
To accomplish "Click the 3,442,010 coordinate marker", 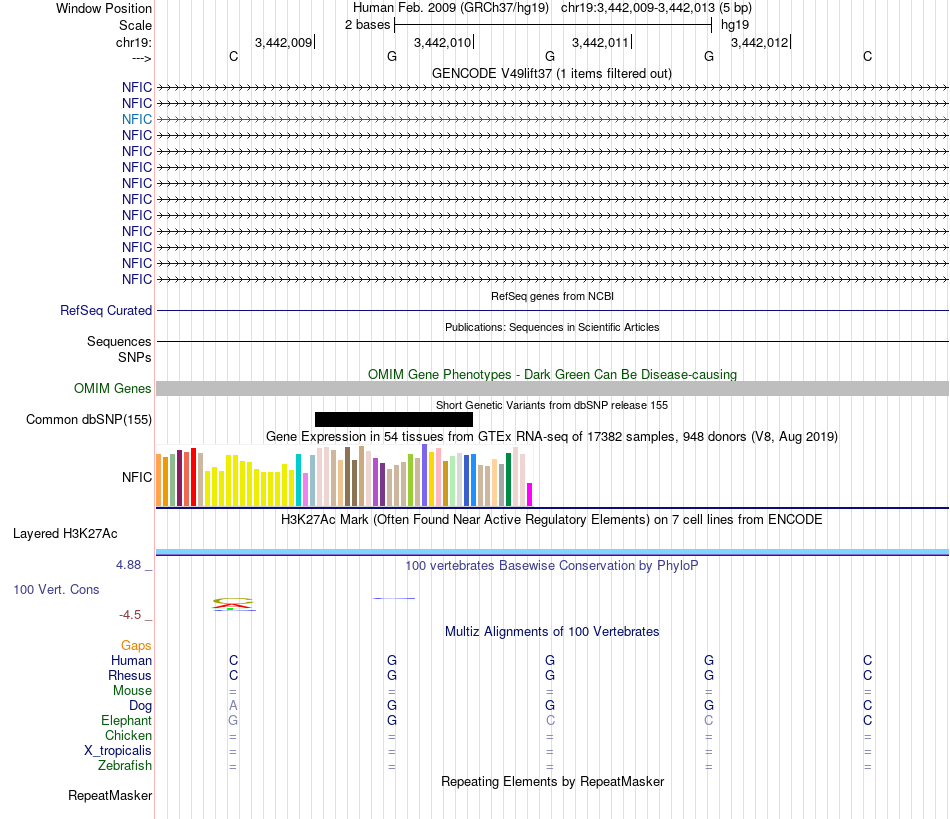I will (x=442, y=42).
